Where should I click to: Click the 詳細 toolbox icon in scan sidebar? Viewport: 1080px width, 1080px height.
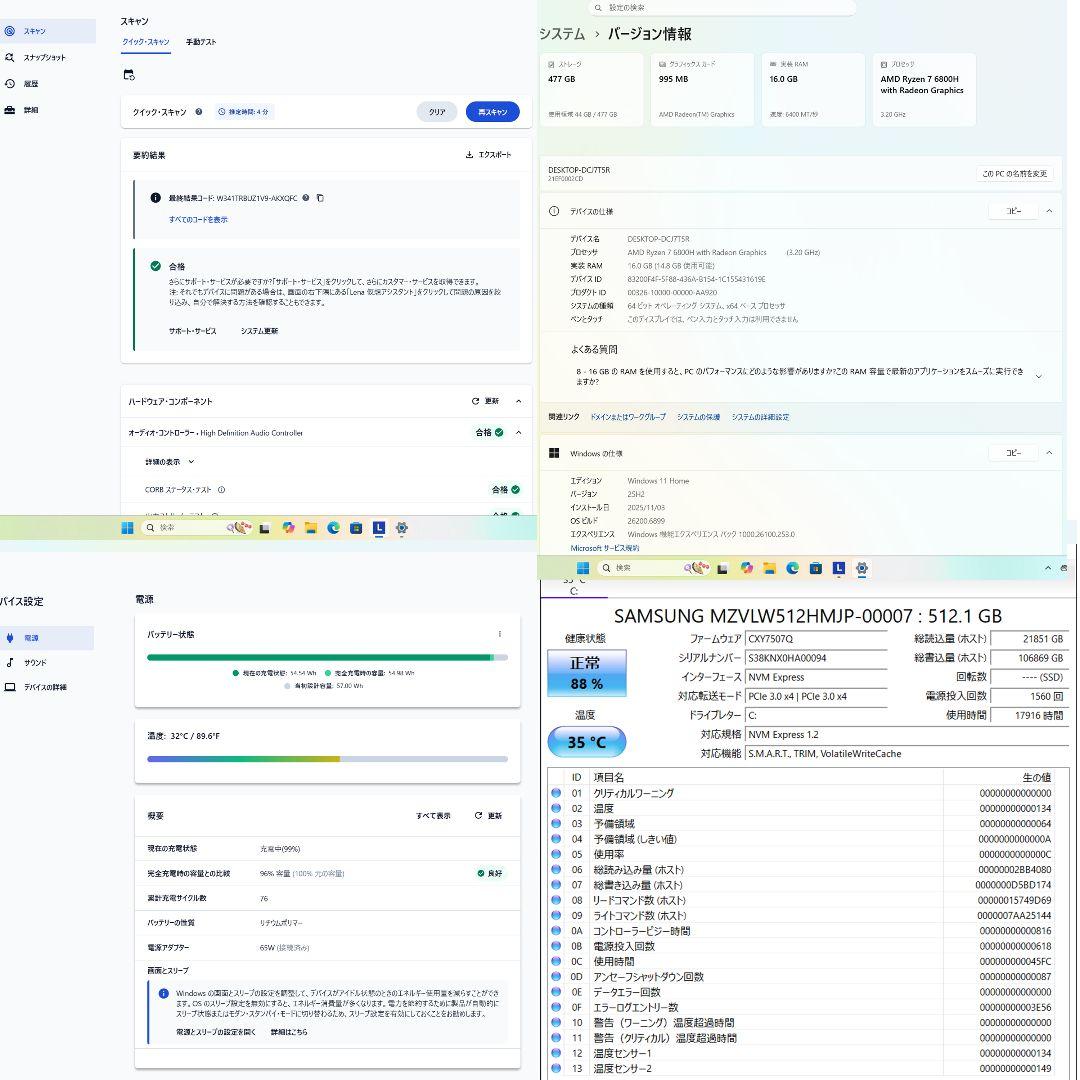coord(10,110)
